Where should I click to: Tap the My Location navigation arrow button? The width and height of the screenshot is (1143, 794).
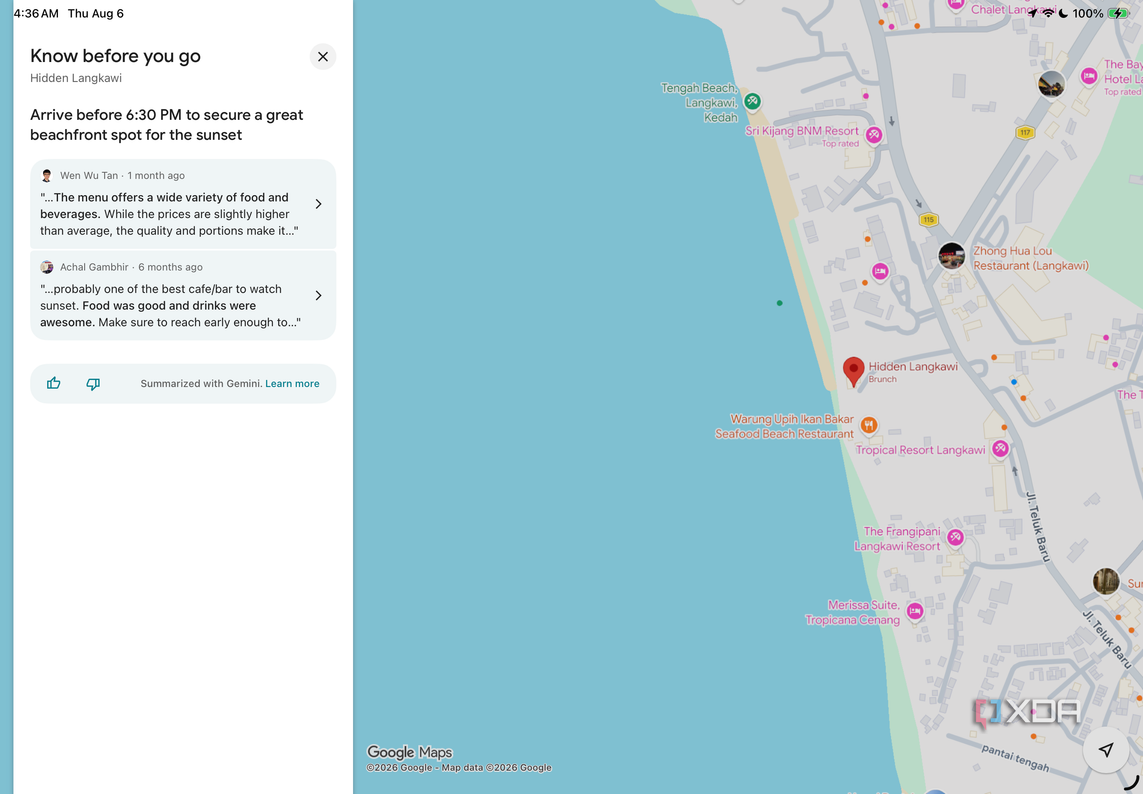click(1106, 750)
